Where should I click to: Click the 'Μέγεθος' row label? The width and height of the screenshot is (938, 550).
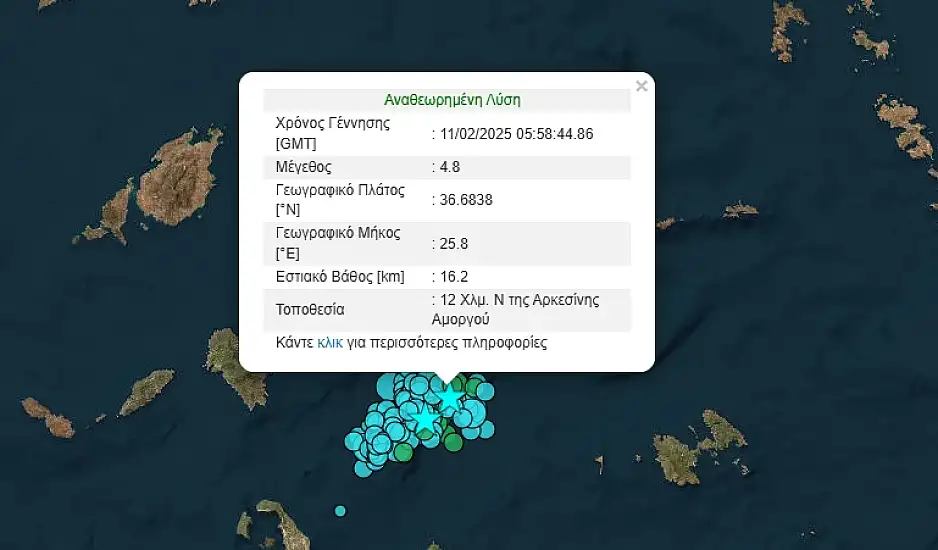[303, 167]
